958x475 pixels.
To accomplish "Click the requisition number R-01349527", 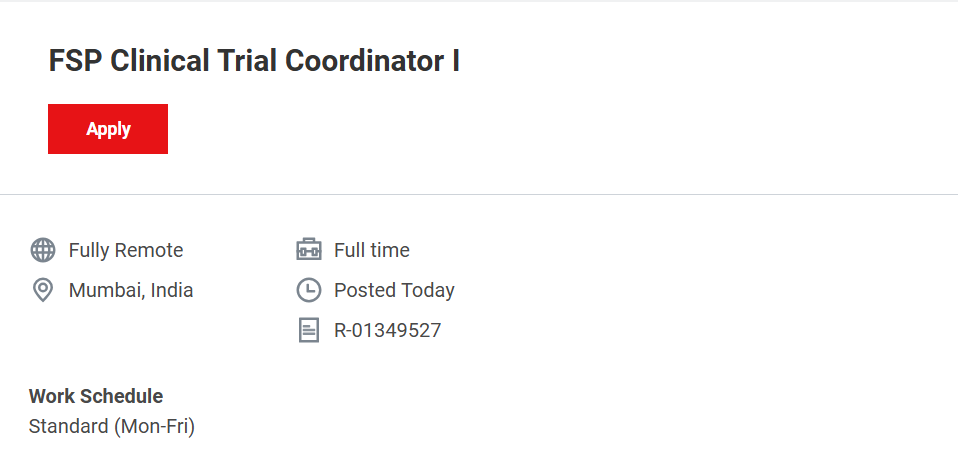I will [387, 330].
